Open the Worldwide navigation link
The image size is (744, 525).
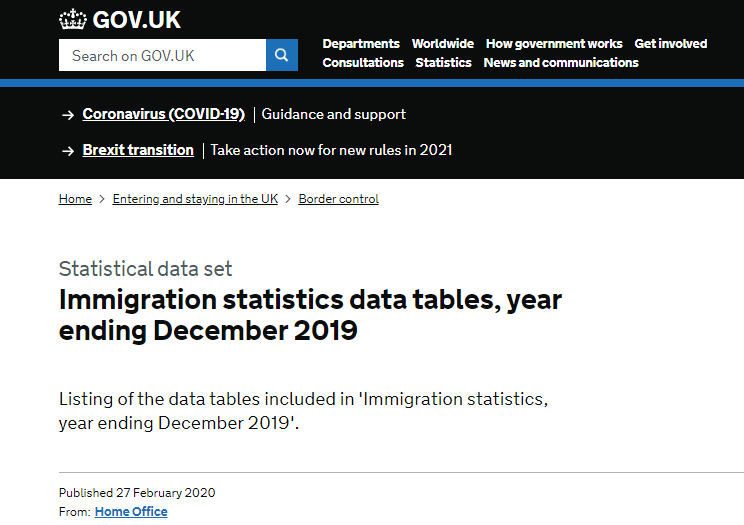click(x=443, y=44)
